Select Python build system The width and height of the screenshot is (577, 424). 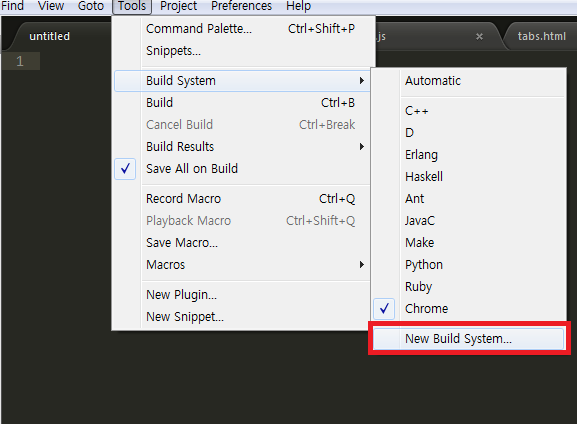[468, 265]
